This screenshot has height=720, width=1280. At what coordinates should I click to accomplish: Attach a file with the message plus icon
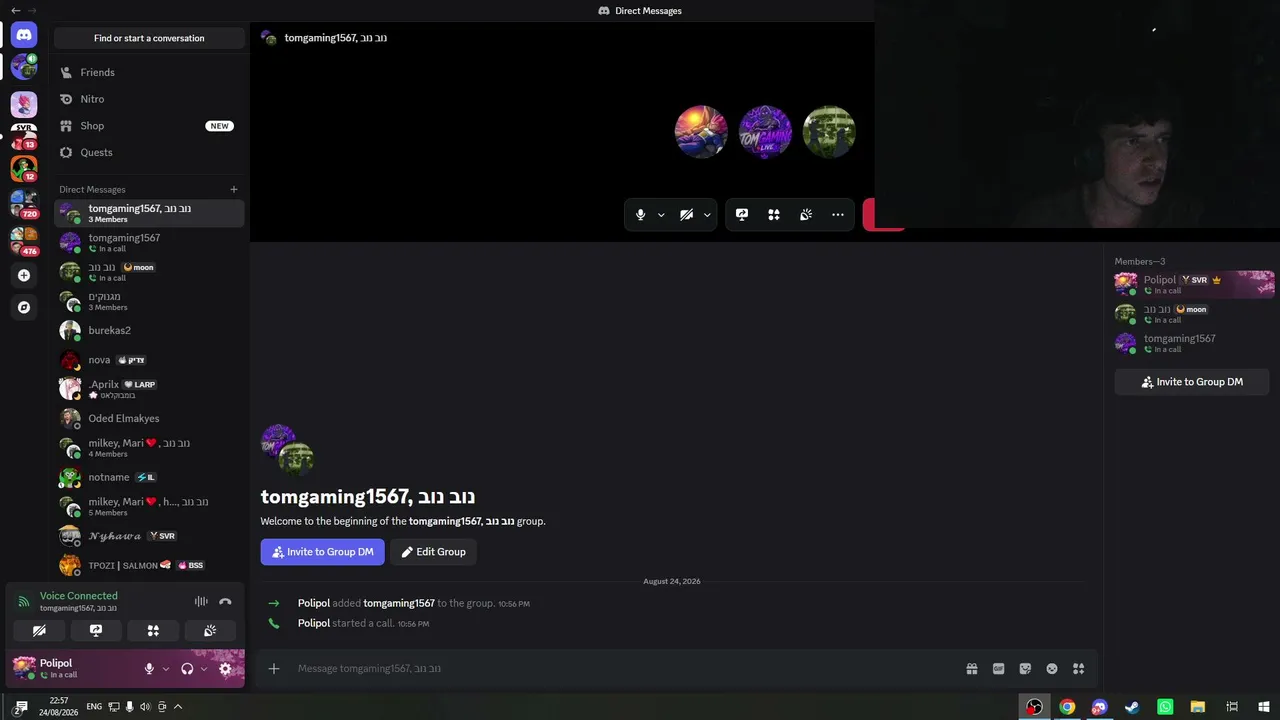coord(274,668)
